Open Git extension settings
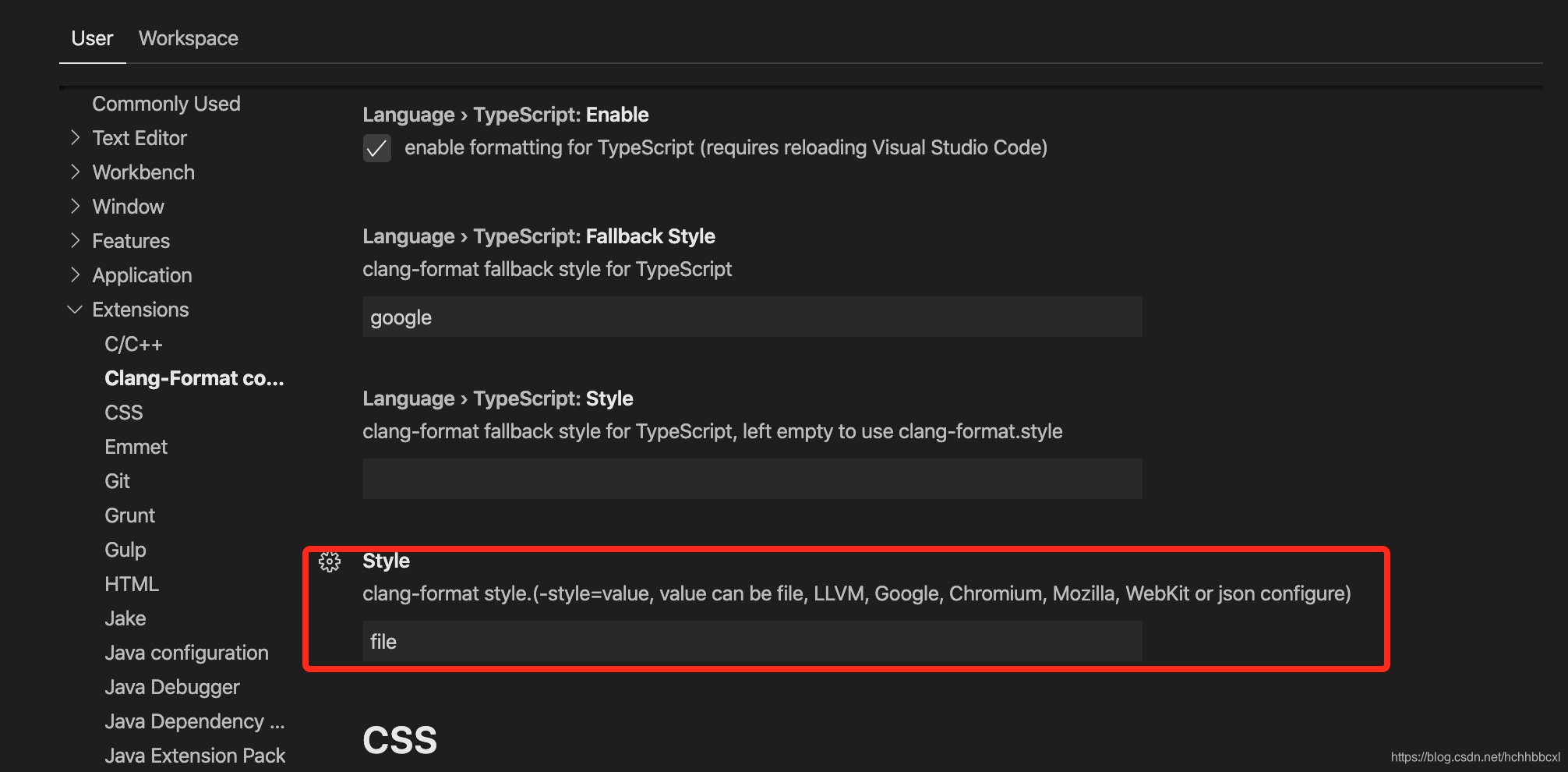The width and height of the screenshot is (1568, 772). (x=118, y=480)
